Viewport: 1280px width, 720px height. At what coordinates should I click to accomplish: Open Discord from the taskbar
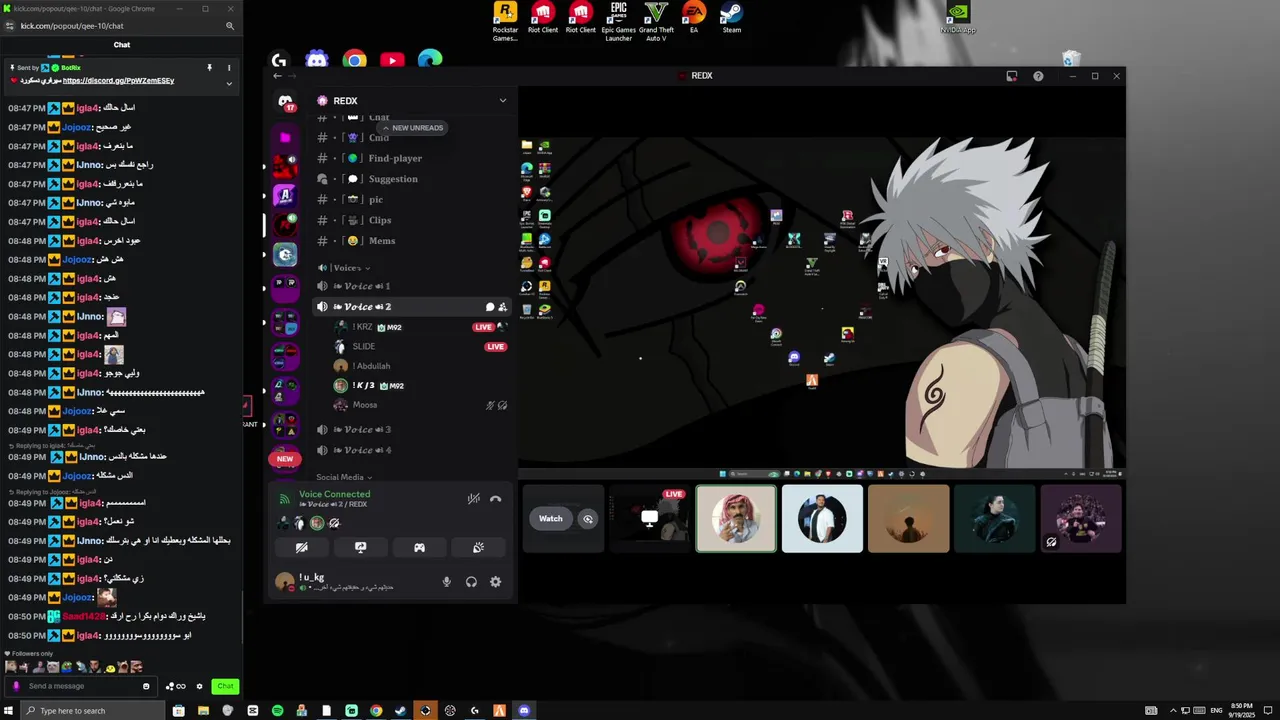[x=524, y=711]
